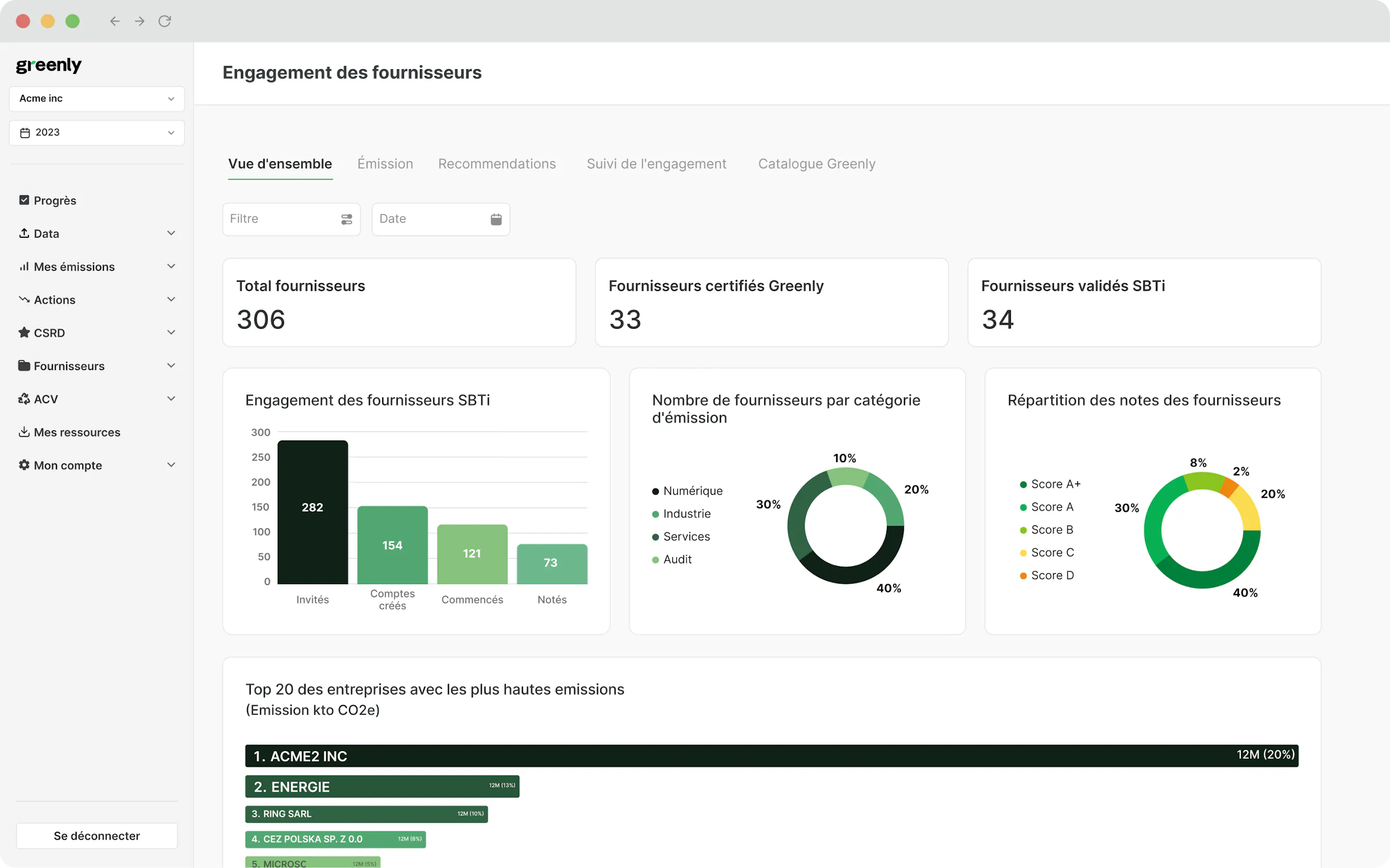Click the greenly logo
Image resolution: width=1390 pixels, height=868 pixels.
pyautogui.click(x=49, y=66)
